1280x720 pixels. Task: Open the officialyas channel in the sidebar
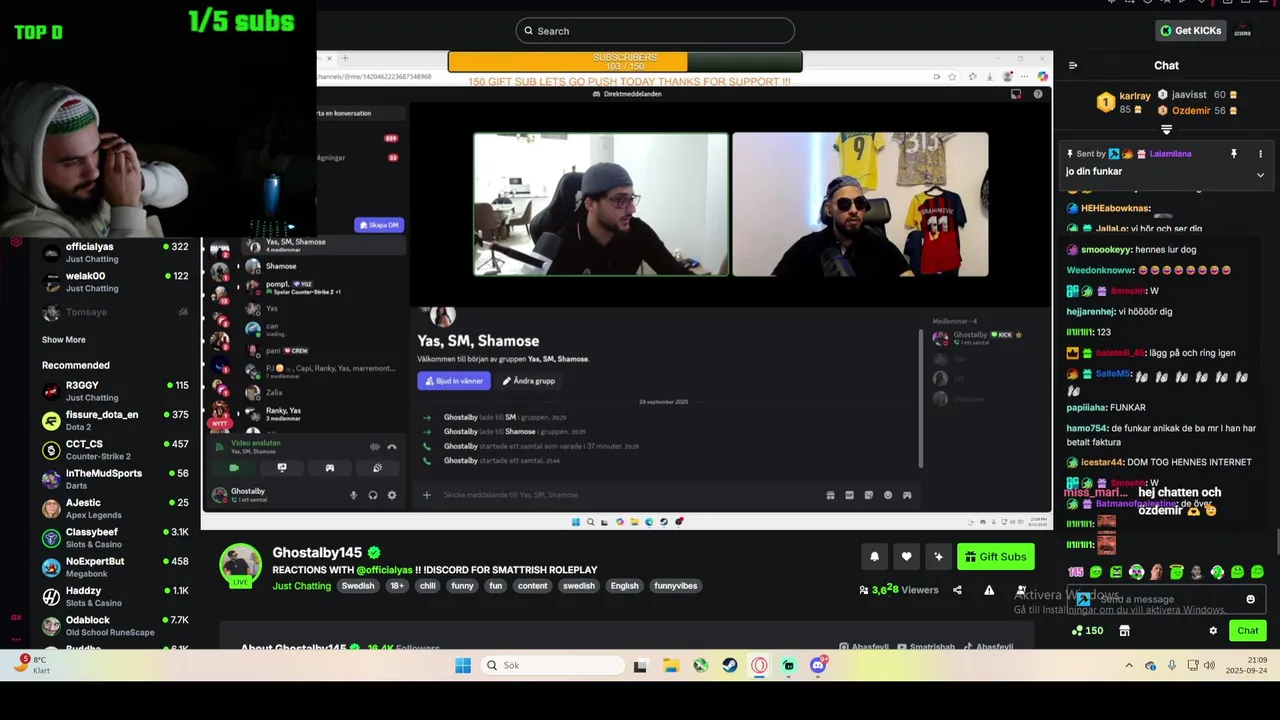coord(115,253)
